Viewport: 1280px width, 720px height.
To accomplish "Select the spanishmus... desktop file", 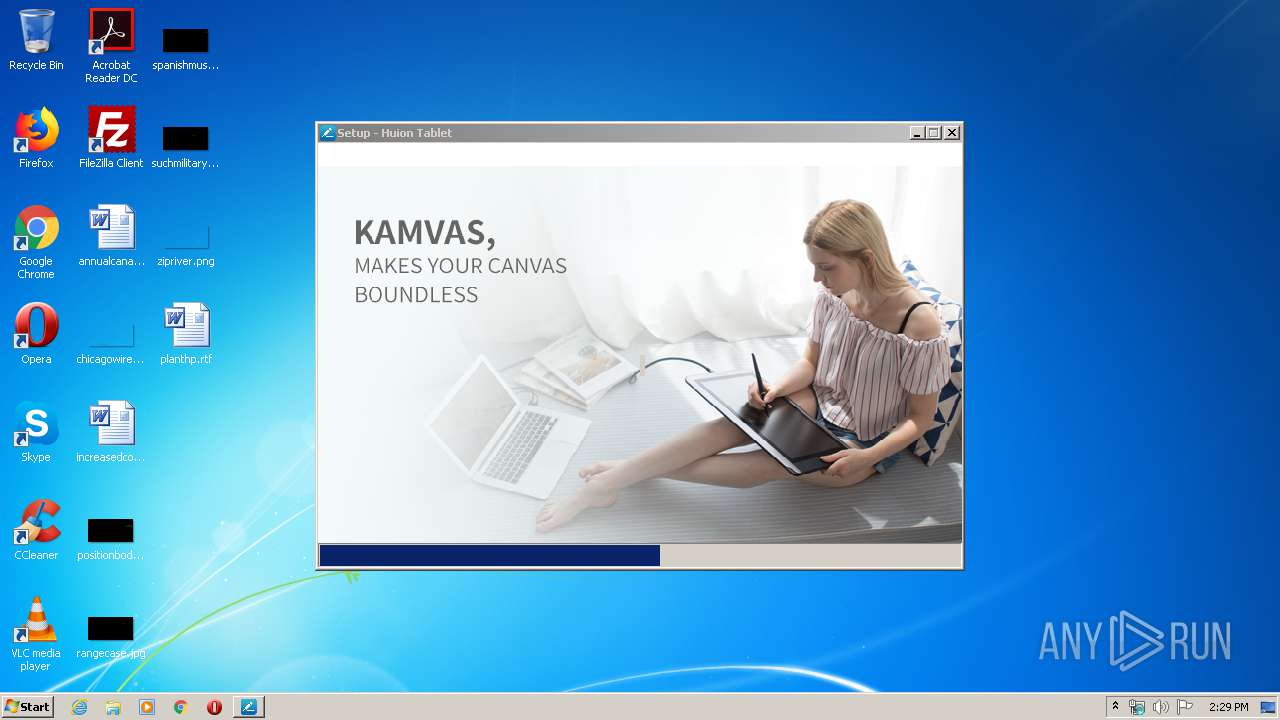I will tap(186, 47).
